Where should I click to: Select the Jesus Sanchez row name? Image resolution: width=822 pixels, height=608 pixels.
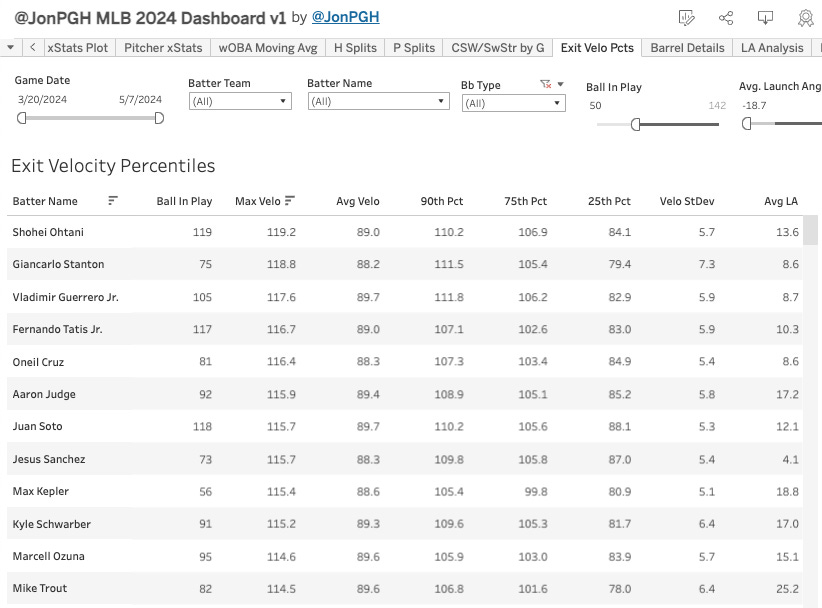pyautogui.click(x=49, y=459)
